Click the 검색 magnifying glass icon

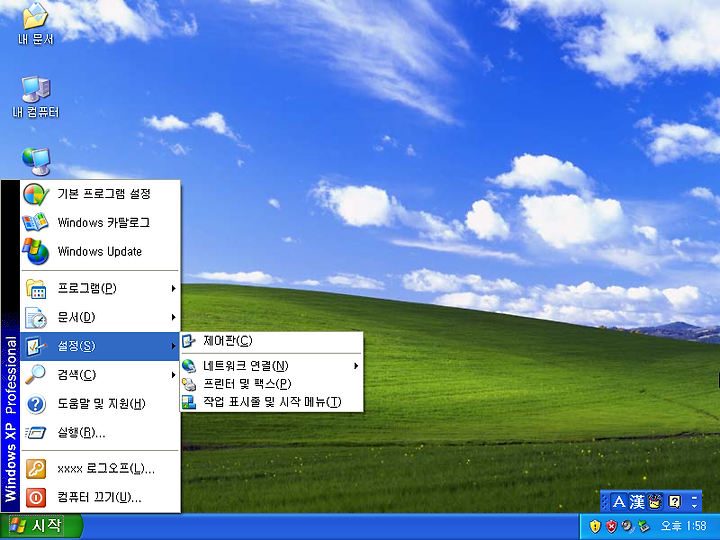[x=35, y=375]
